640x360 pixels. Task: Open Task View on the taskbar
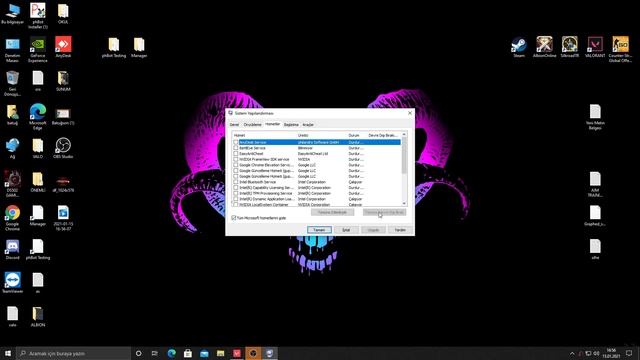click(x=155, y=353)
